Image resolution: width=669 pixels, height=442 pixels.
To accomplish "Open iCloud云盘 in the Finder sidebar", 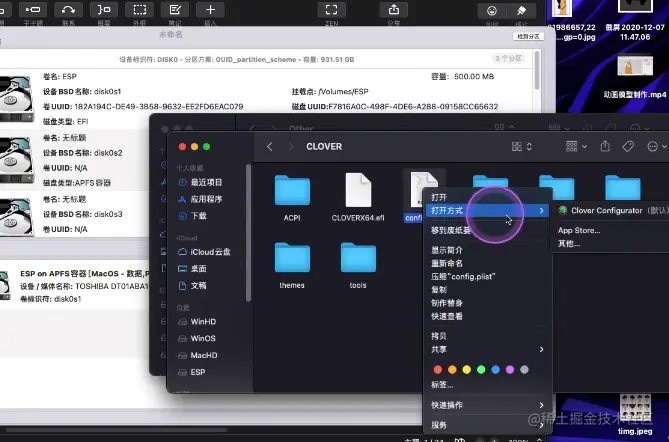I will [210, 252].
